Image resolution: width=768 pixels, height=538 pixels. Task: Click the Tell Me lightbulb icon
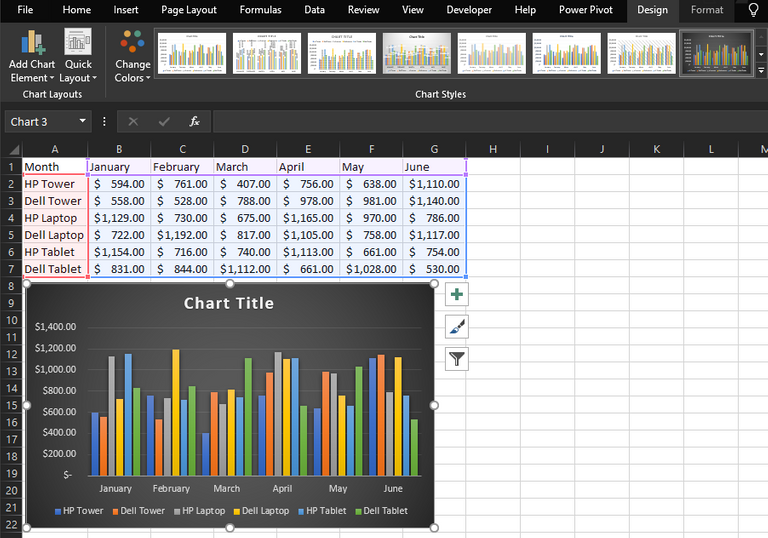click(753, 10)
